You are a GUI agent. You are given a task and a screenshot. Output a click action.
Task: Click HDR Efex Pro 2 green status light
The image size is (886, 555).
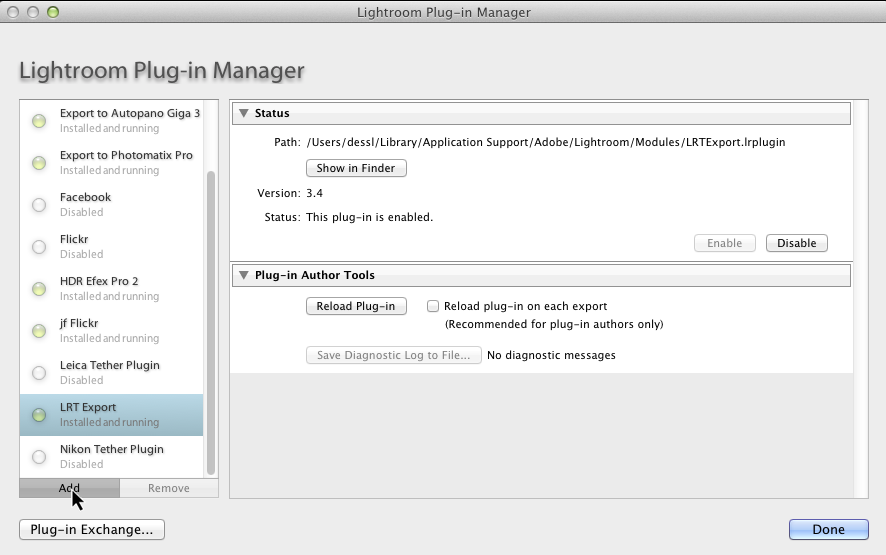(x=39, y=289)
